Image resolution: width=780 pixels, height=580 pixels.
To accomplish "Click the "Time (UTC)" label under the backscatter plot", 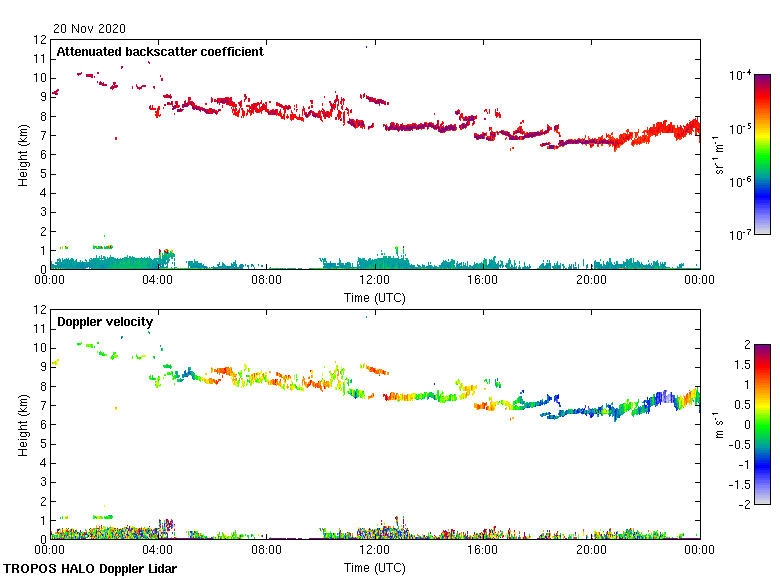I will point(375,298).
